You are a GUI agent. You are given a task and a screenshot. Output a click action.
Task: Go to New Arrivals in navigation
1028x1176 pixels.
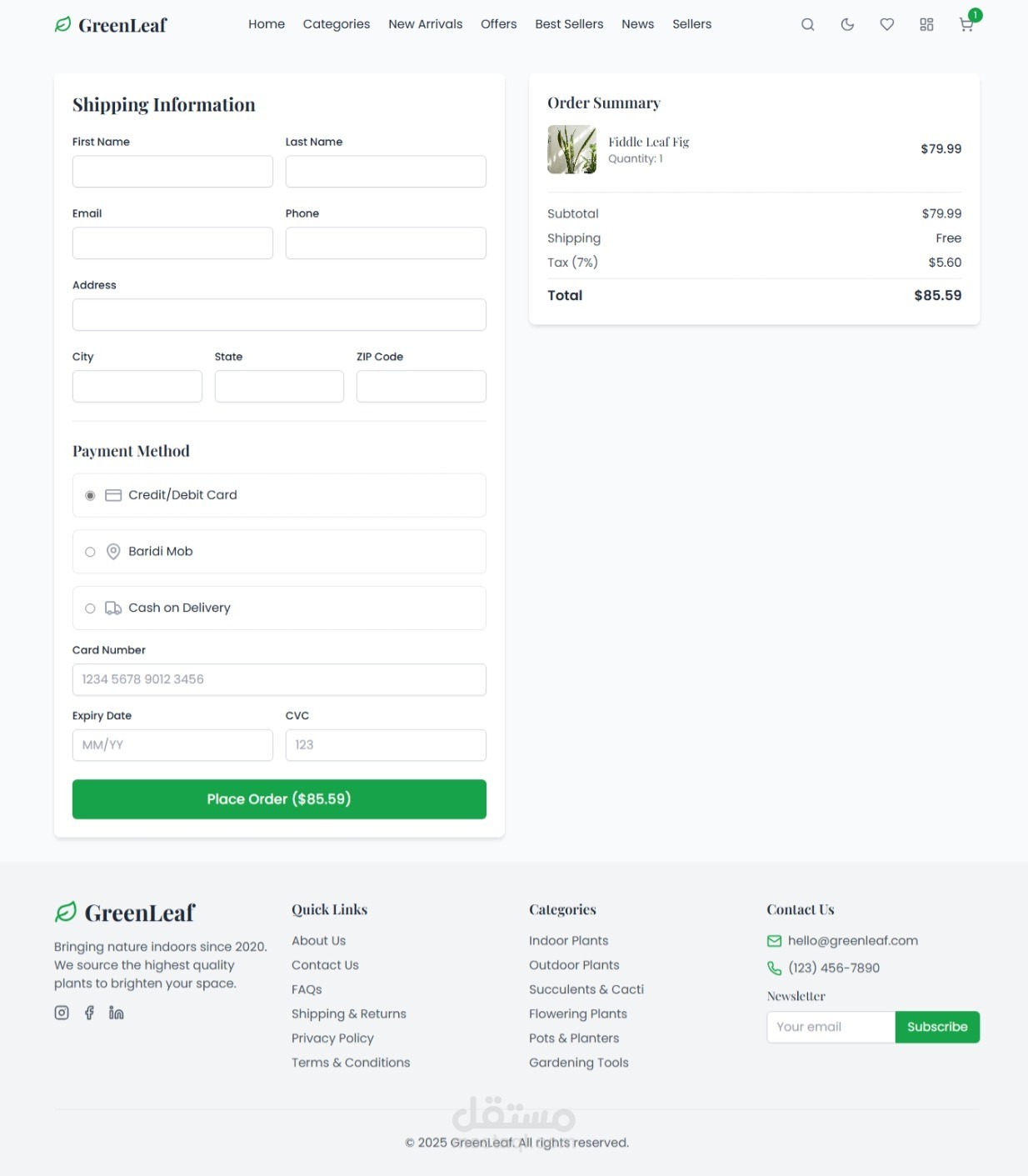click(426, 24)
